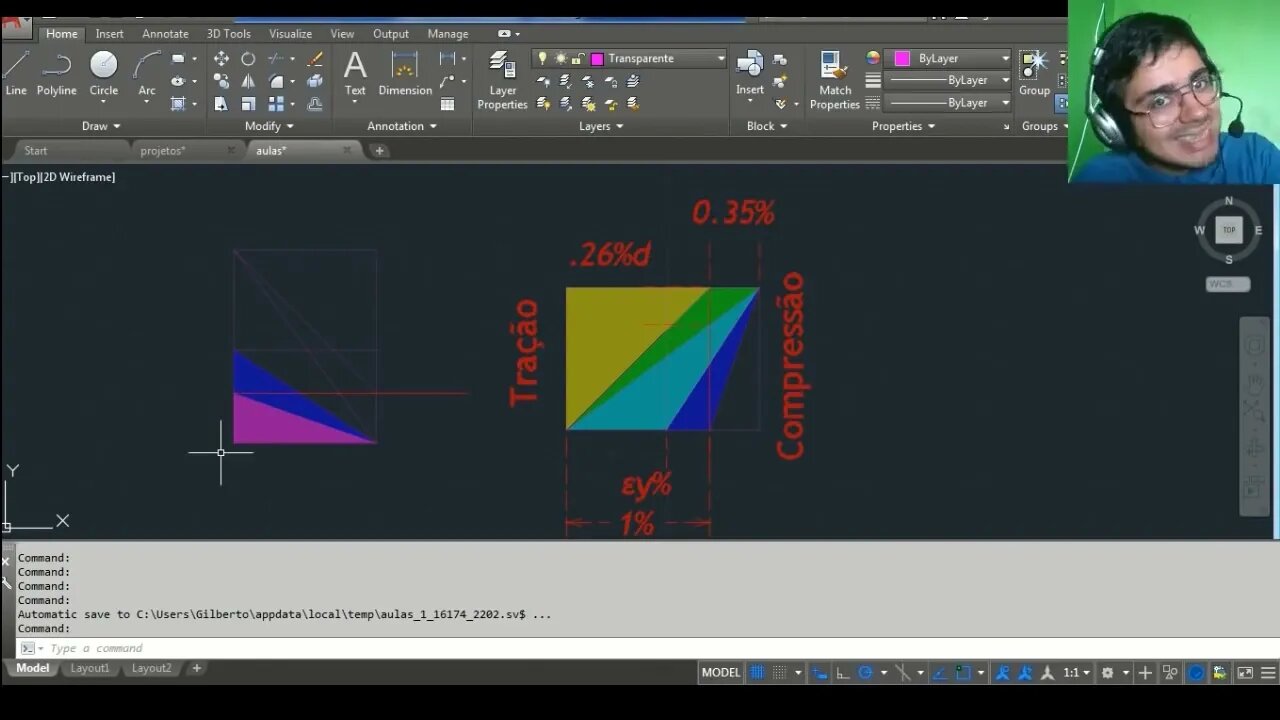Toggle the drawing grid display
1280x720 pixels.
758,673
